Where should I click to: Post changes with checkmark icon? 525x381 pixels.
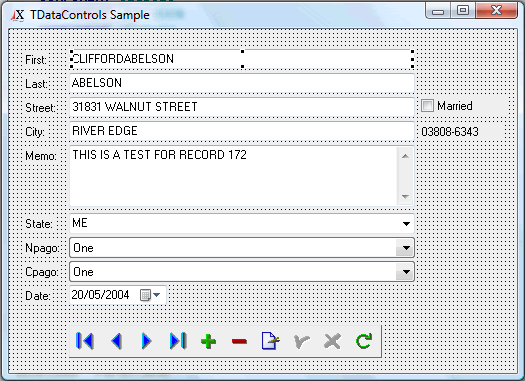click(301, 341)
